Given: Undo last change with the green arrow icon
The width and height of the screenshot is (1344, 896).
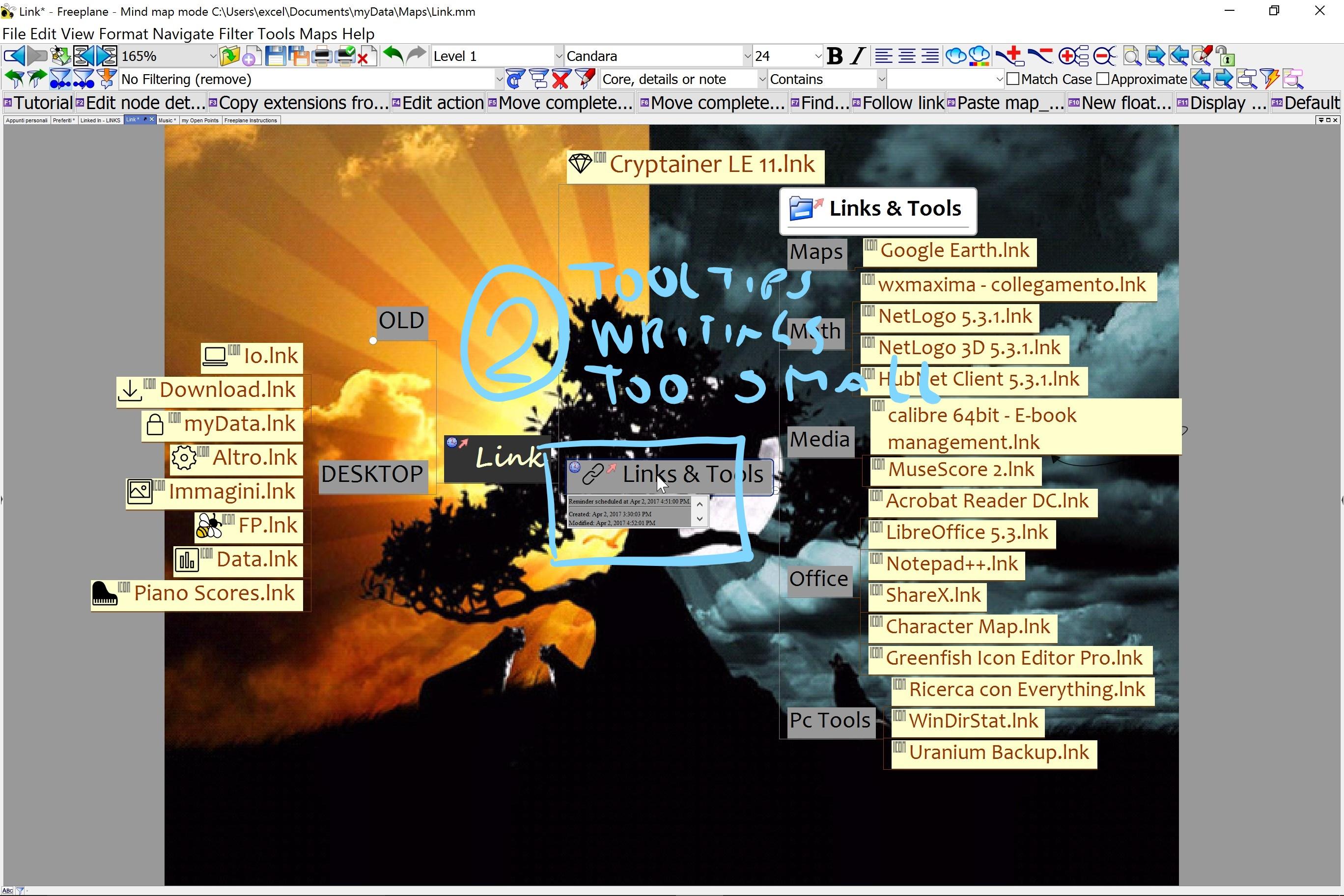Looking at the screenshot, I should click(x=393, y=56).
